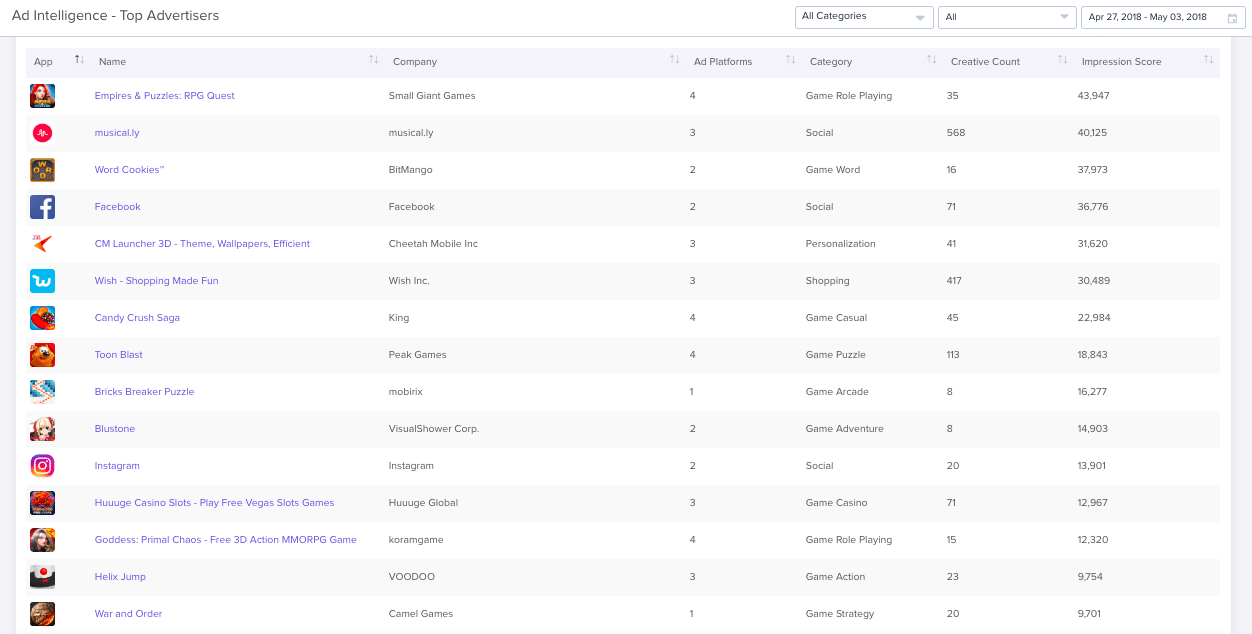
Task: Click the Category column header
Action: pos(831,62)
